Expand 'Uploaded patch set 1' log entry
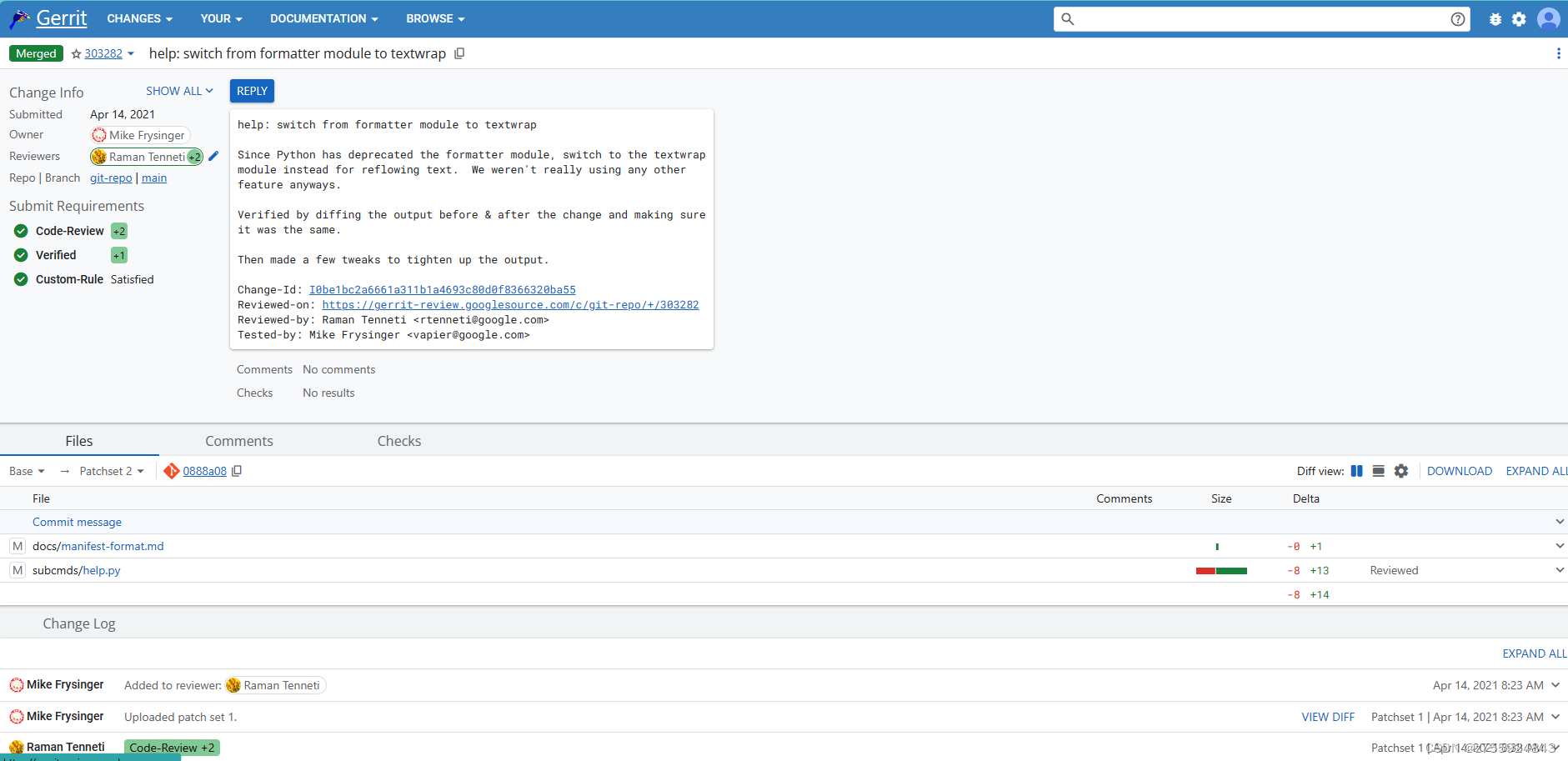Viewport: 1568px width, 761px height. click(1555, 717)
